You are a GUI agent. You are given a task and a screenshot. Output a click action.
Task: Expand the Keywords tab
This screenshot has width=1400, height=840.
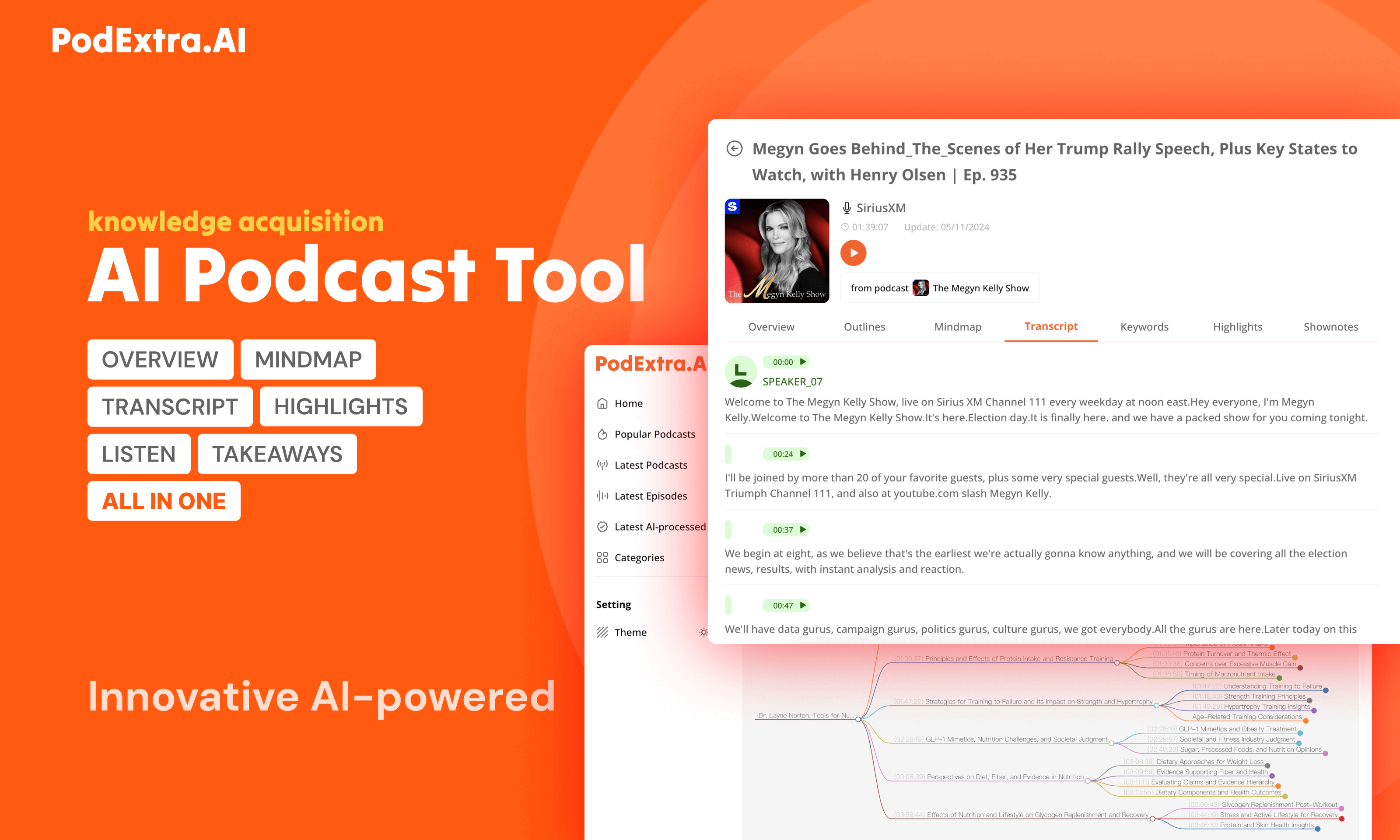click(1145, 326)
